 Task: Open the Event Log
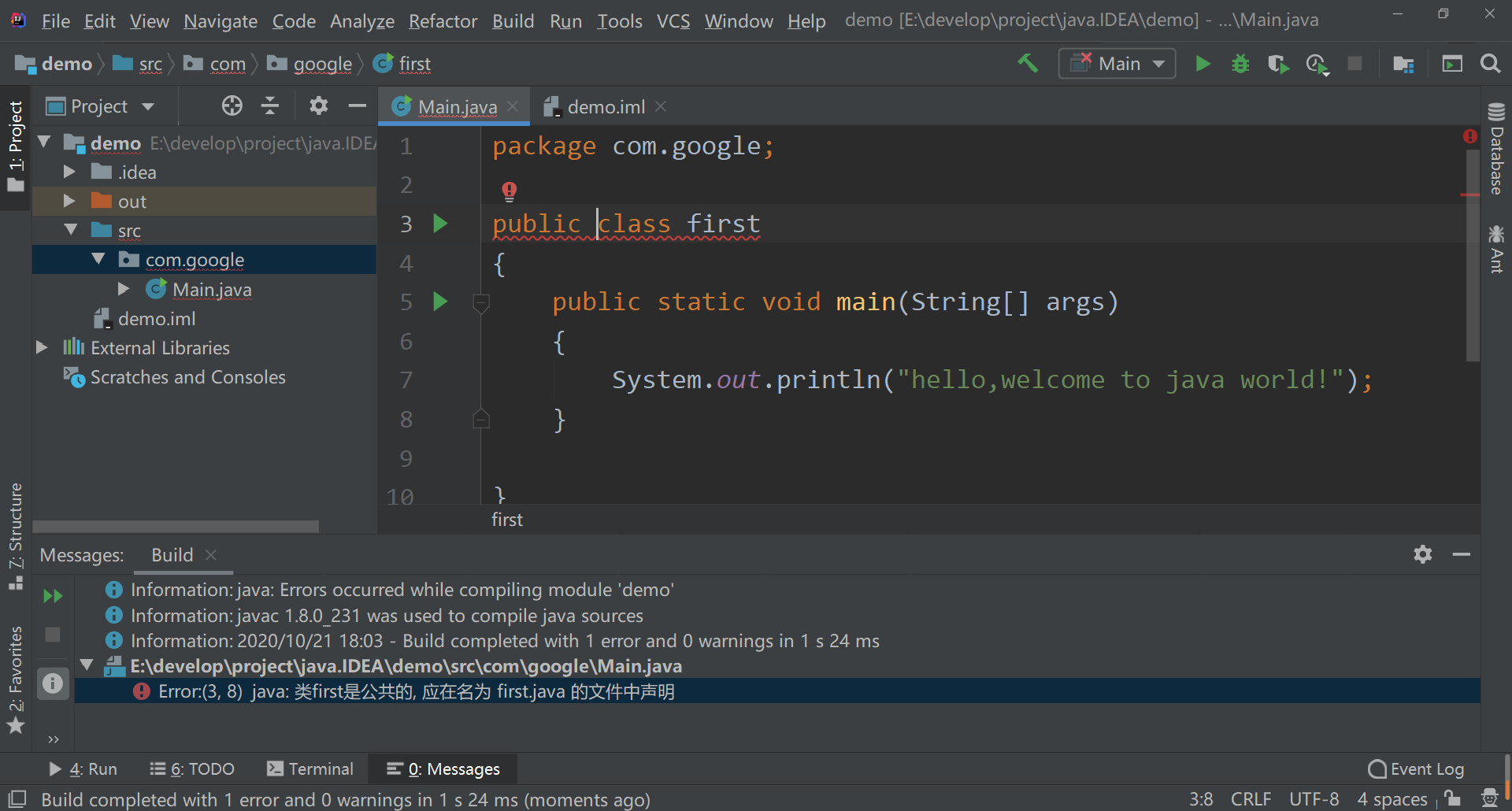click(1416, 768)
